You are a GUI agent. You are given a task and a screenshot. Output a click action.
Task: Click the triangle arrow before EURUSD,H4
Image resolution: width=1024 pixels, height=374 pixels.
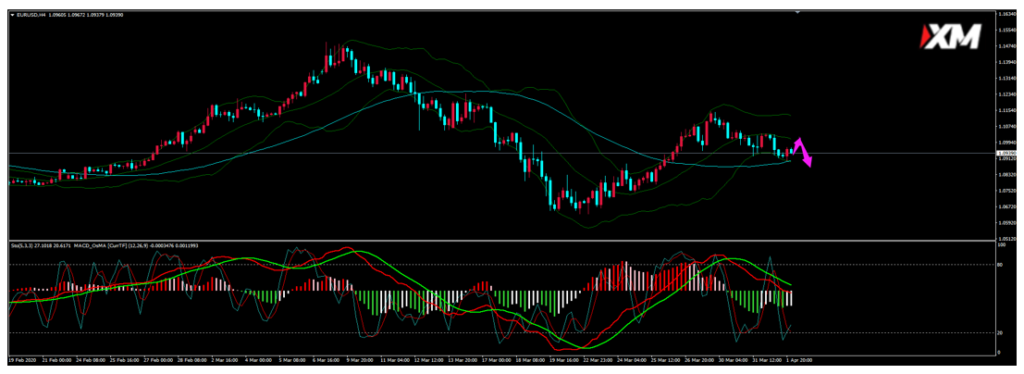coord(12,14)
